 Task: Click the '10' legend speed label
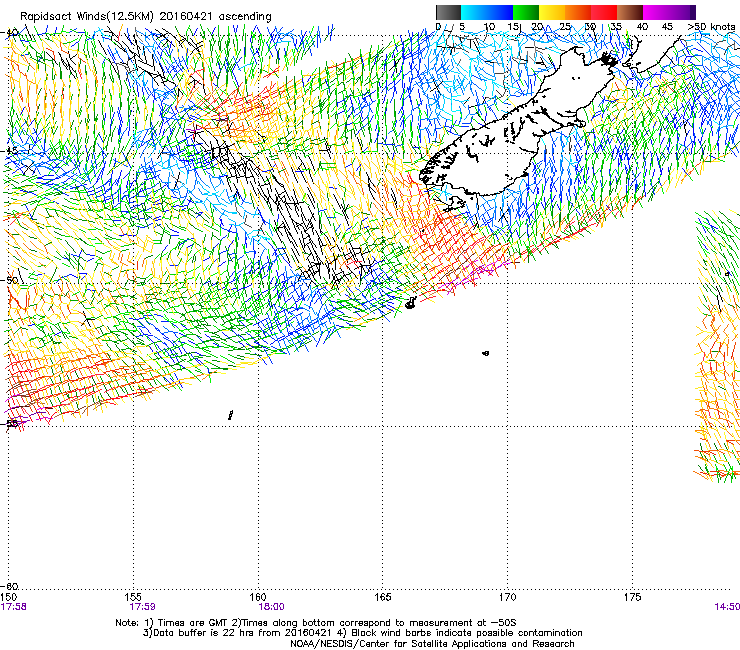489,27
